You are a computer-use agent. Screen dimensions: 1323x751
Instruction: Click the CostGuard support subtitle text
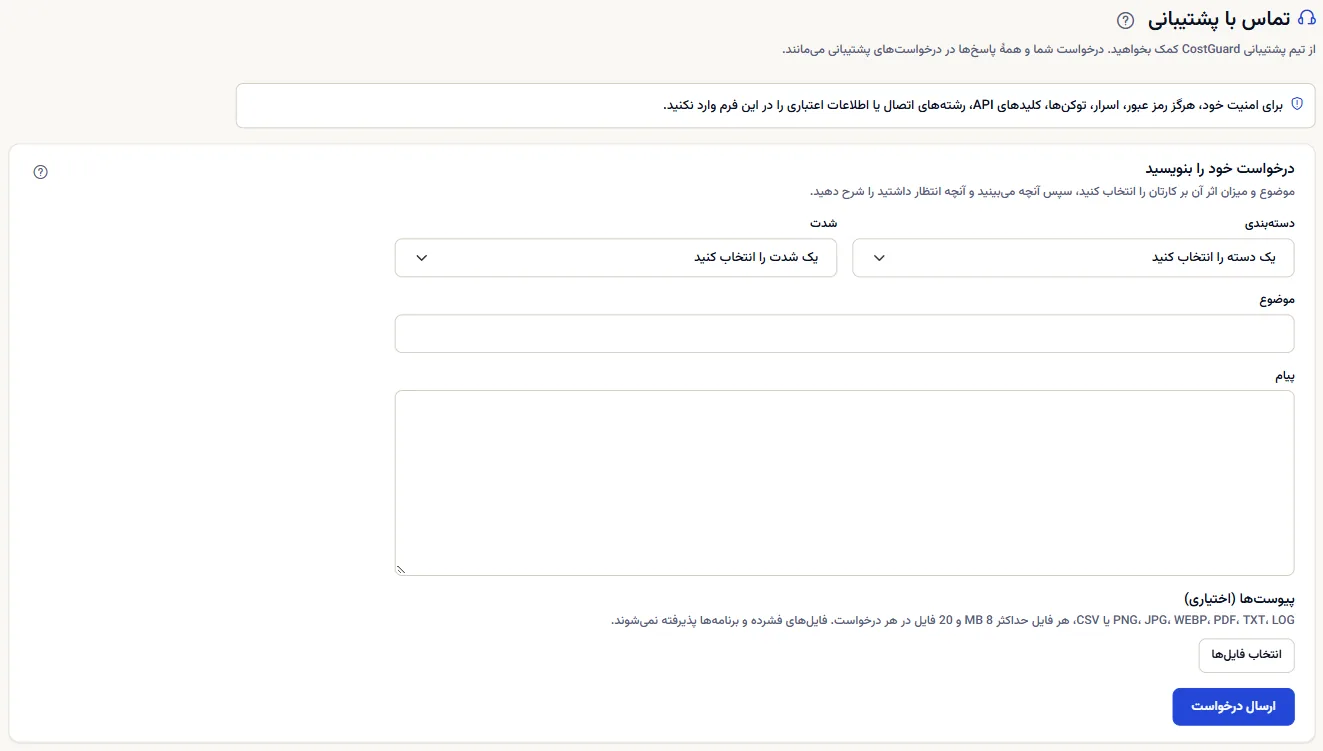click(x=1049, y=48)
